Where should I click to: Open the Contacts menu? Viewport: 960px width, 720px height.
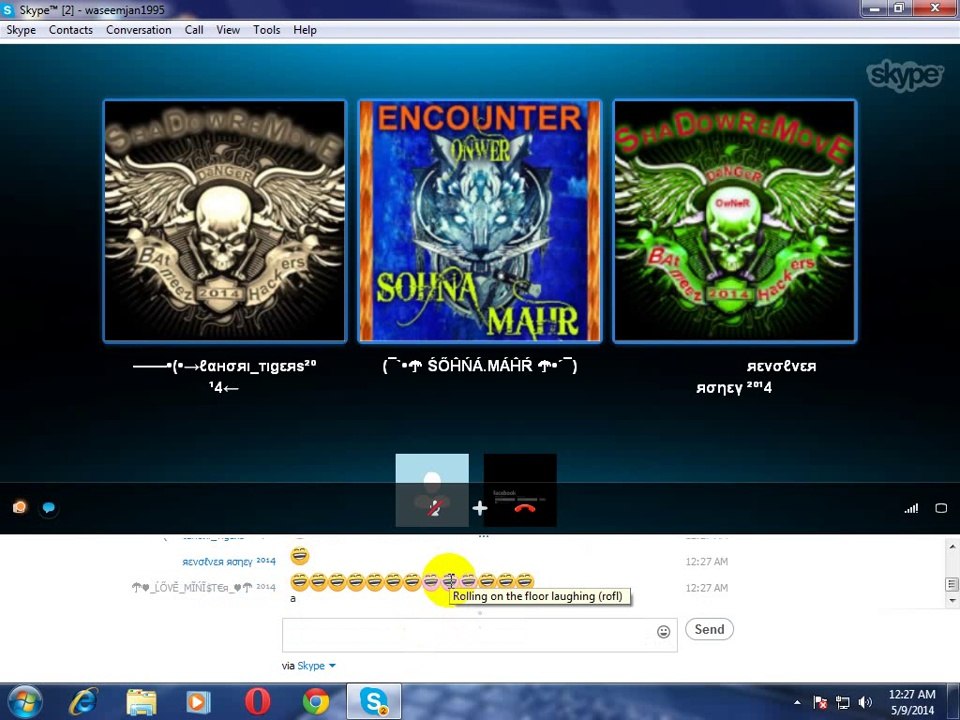tap(71, 29)
